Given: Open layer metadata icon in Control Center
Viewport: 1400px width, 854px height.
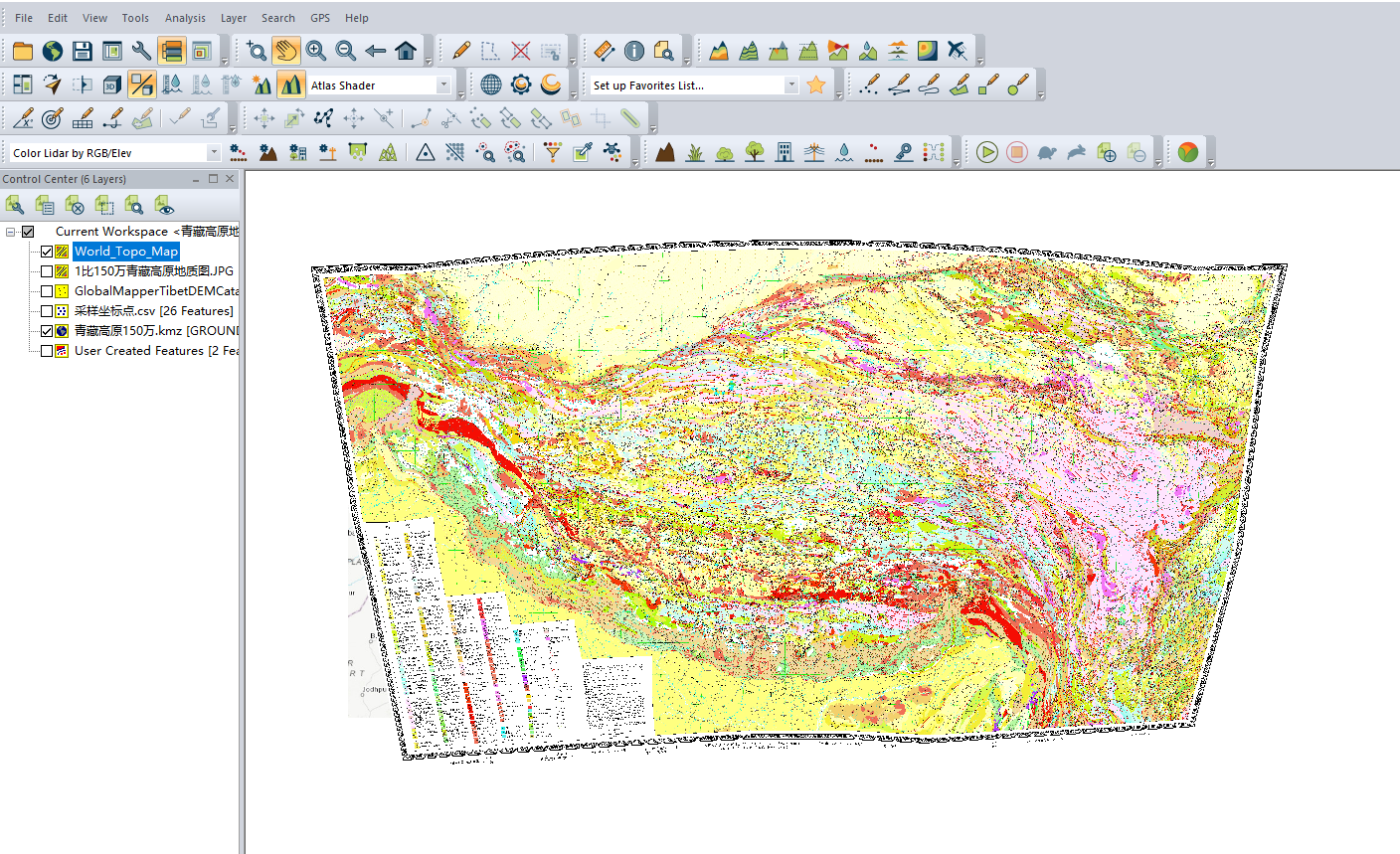Looking at the screenshot, I should (45, 205).
